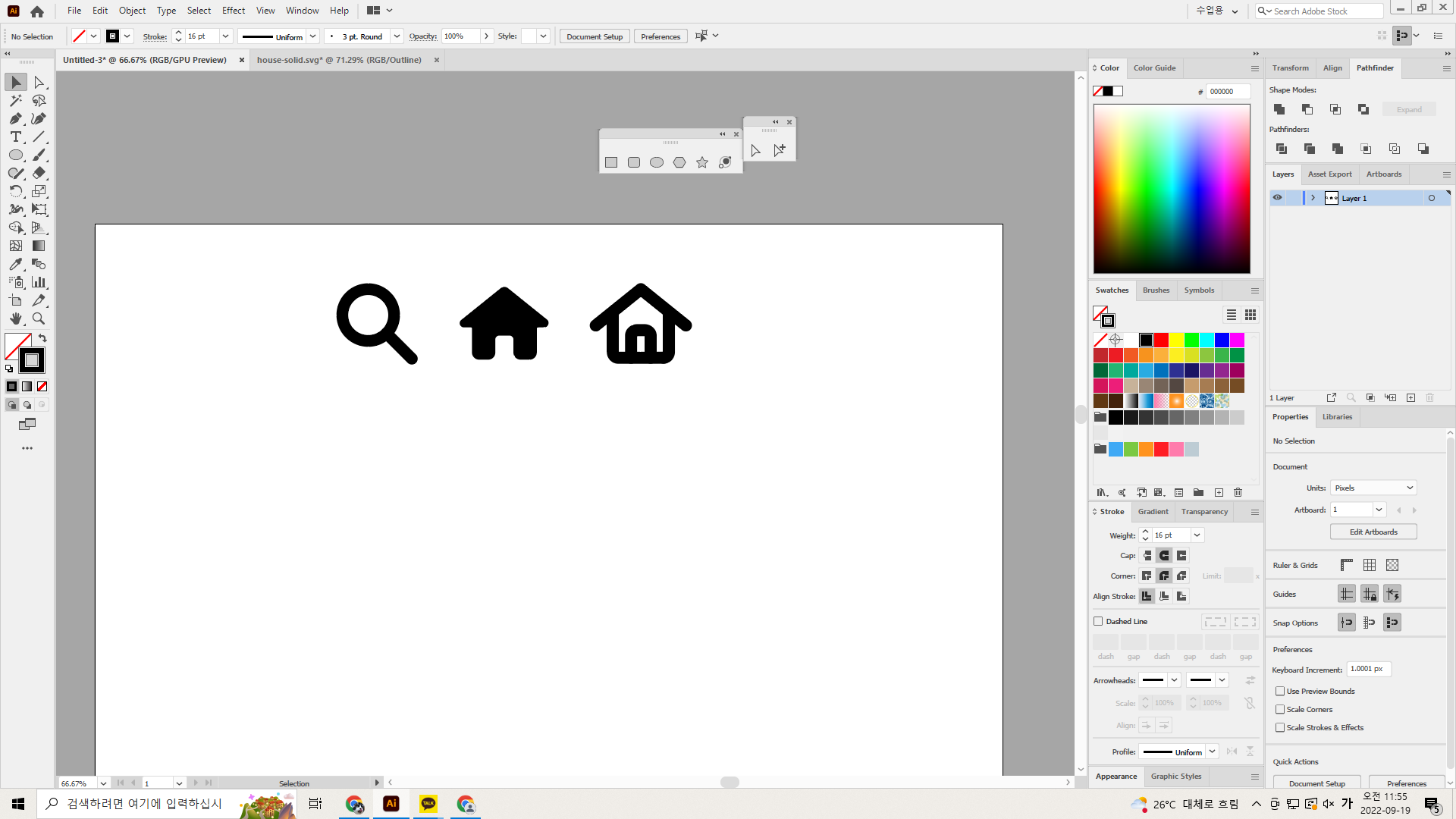Switch to the Libraries tab
The height and width of the screenshot is (819, 1456).
[x=1337, y=417]
